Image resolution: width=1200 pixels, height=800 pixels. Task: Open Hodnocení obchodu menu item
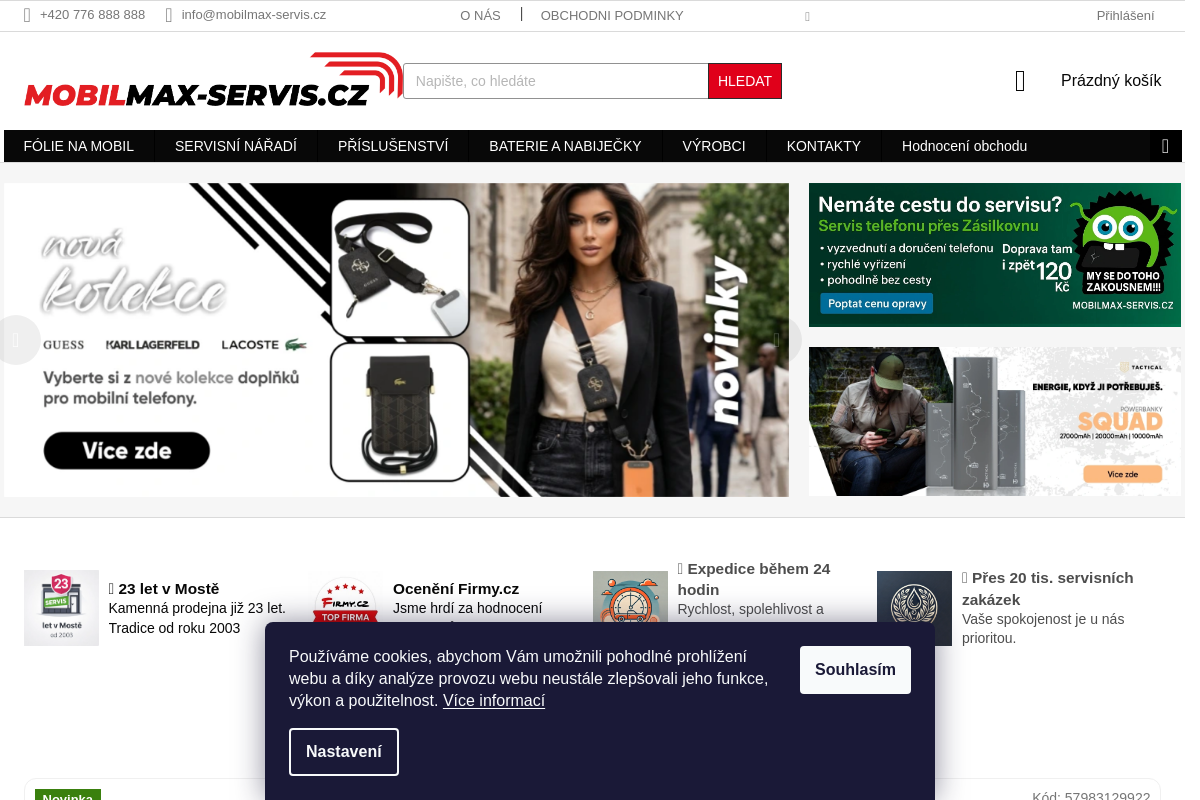pos(964,146)
